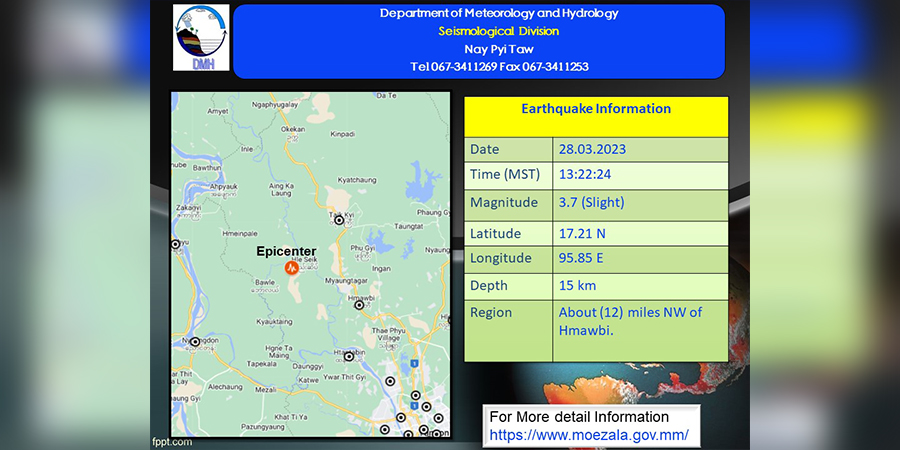Click the Ywar Thit Gyi label on map
The width and height of the screenshot is (900, 450).
344,377
